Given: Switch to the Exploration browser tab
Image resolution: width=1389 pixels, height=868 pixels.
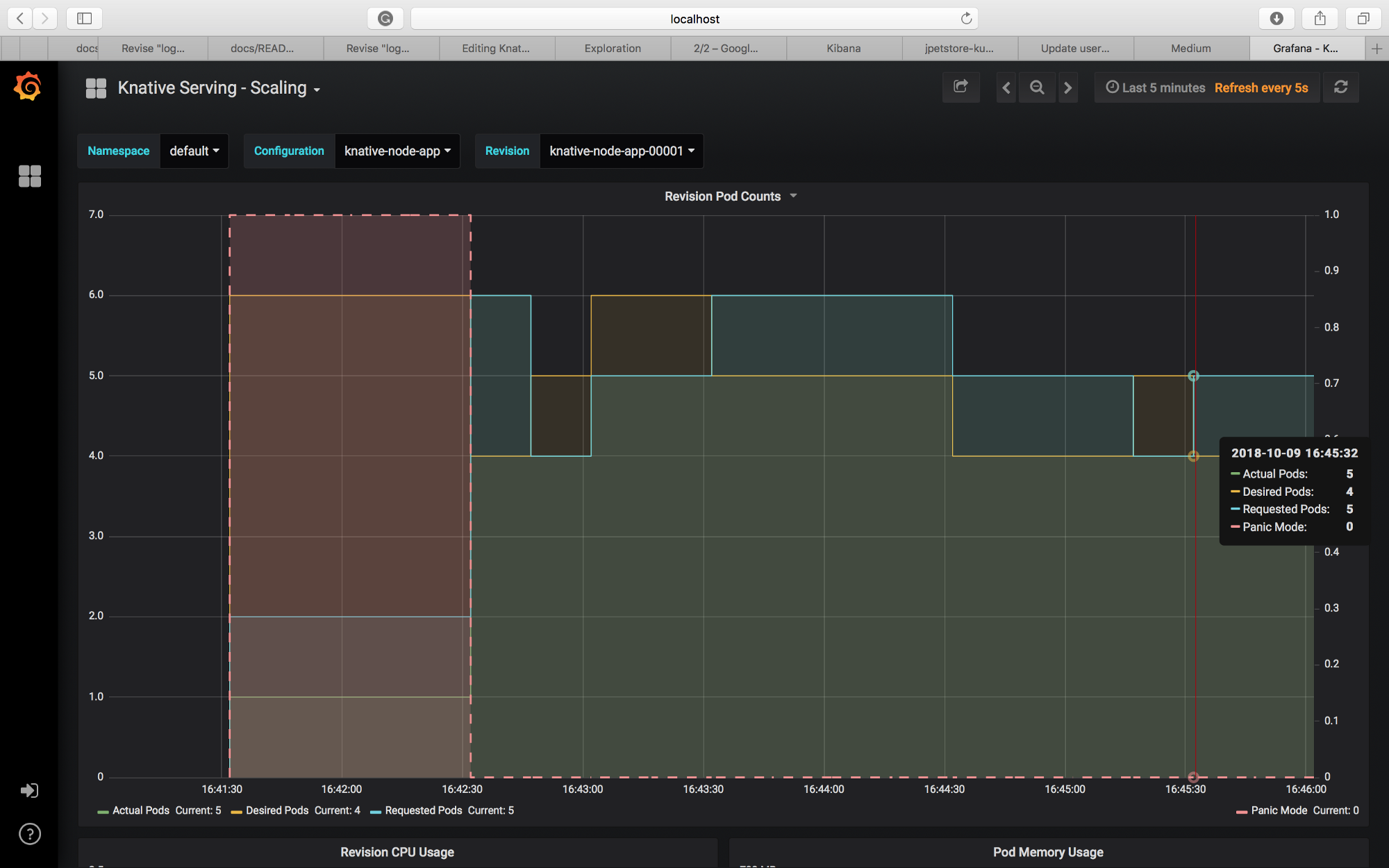Looking at the screenshot, I should (612, 49).
